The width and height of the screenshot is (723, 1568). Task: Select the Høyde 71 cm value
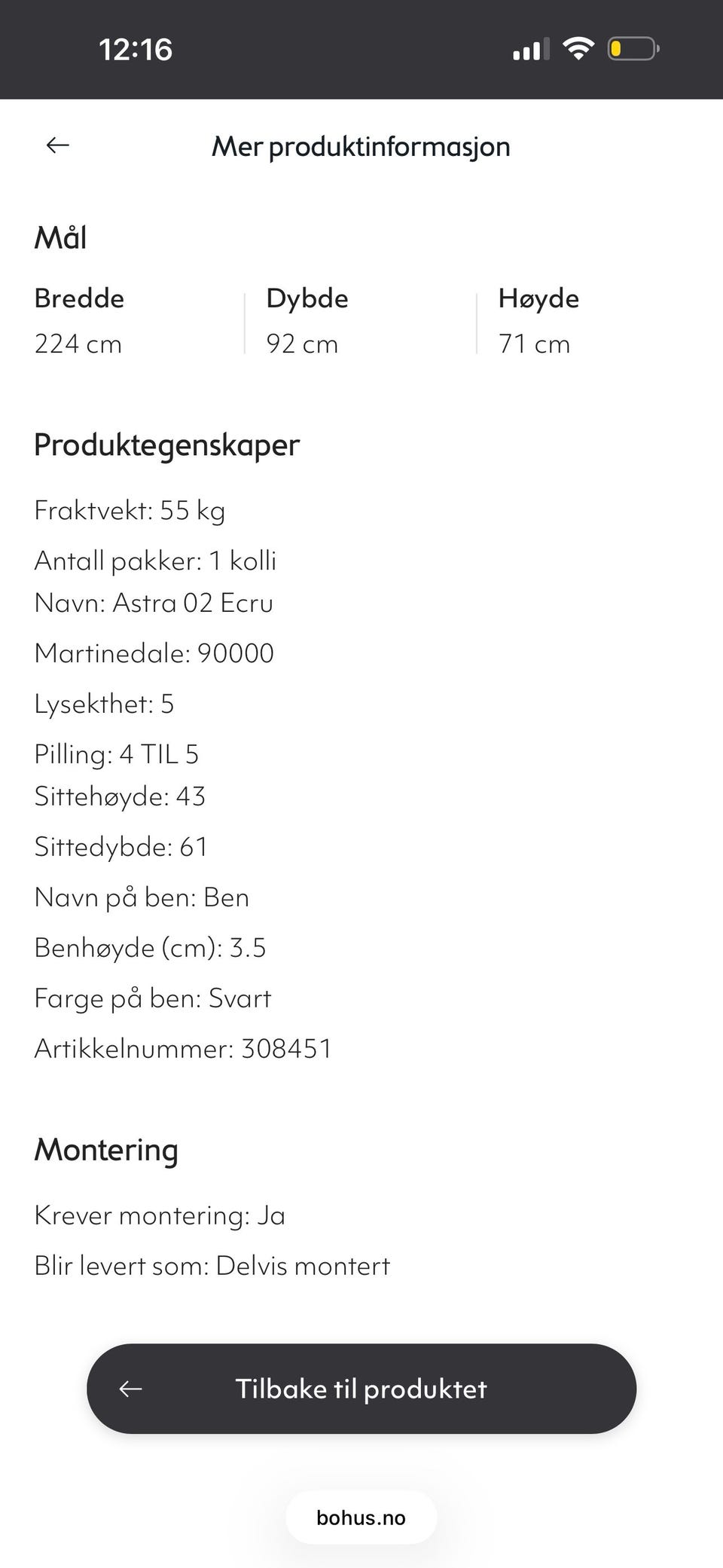534,344
